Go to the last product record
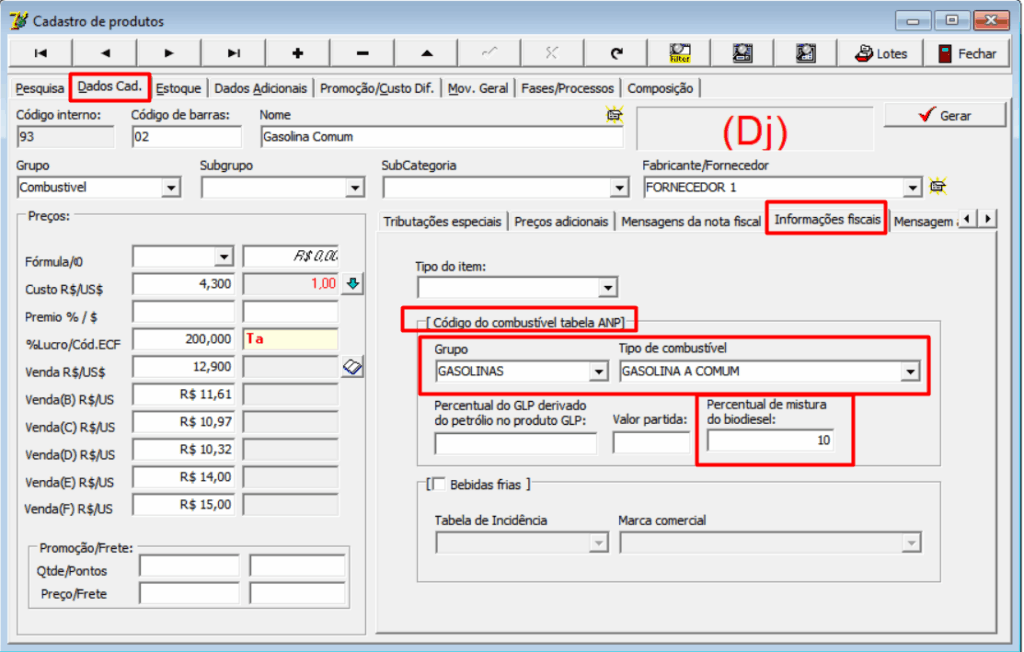Viewport: 1024px width, 652px height. pos(233,53)
